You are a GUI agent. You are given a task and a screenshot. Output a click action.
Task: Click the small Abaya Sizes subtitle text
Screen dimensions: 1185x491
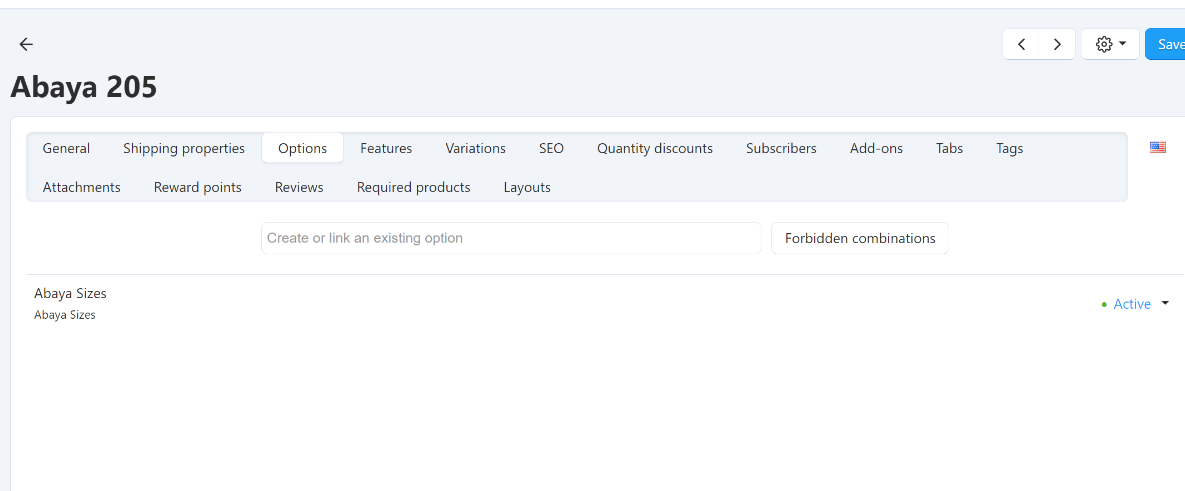click(65, 315)
